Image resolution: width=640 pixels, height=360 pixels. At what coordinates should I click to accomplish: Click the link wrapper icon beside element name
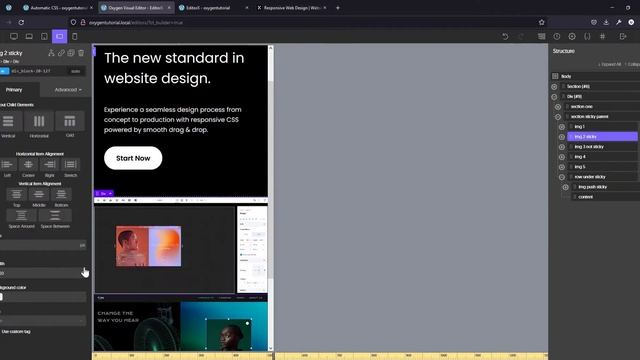61,53
